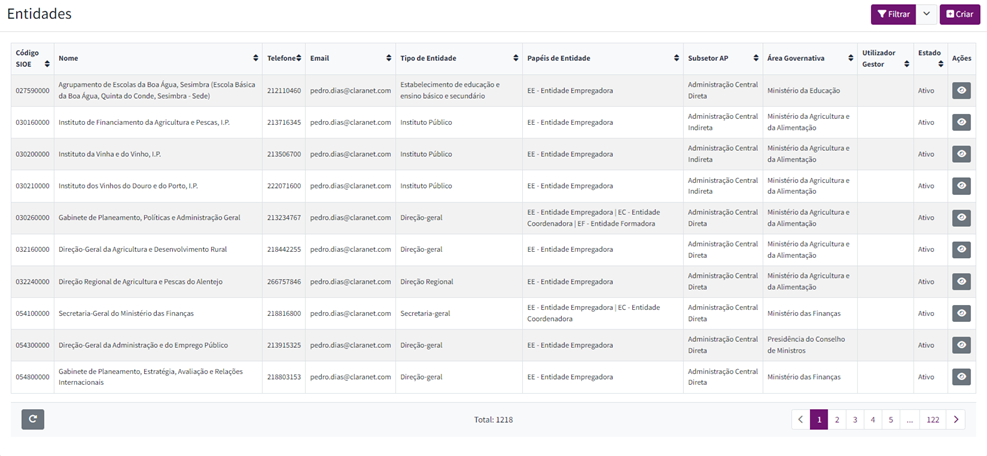
Task: Click Gabinete de Planeamento, Estratégia, Avaliação name
Action: [150, 377]
